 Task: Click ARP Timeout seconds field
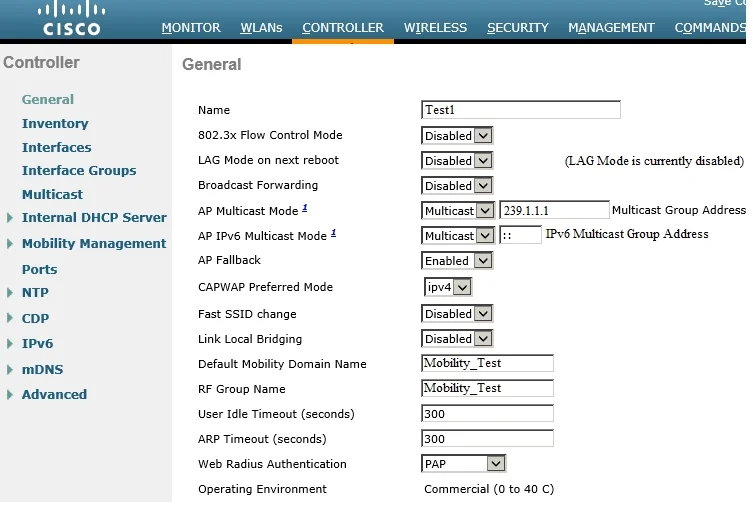click(x=487, y=438)
